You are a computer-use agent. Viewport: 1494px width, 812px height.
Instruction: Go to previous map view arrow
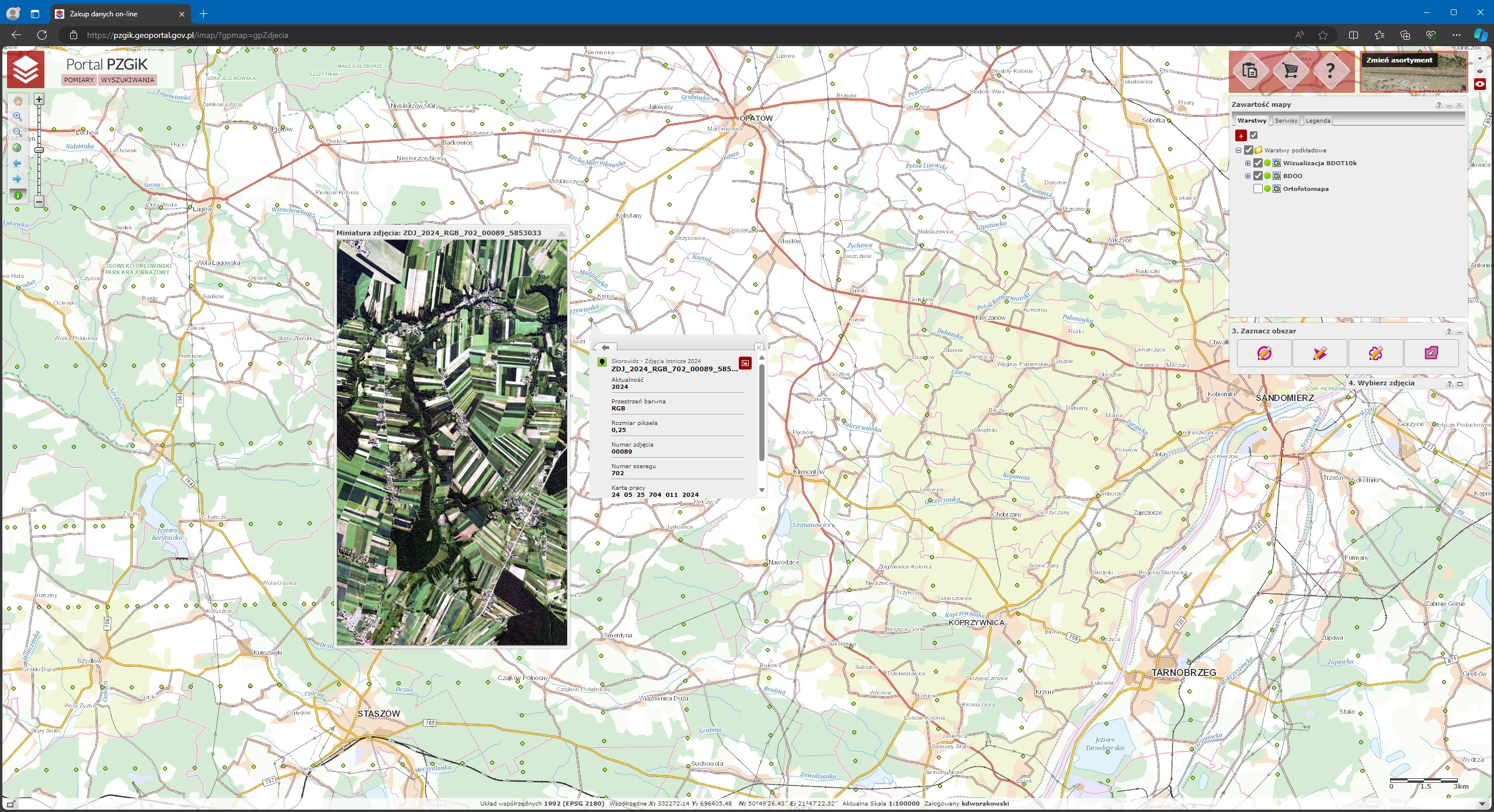point(18,163)
